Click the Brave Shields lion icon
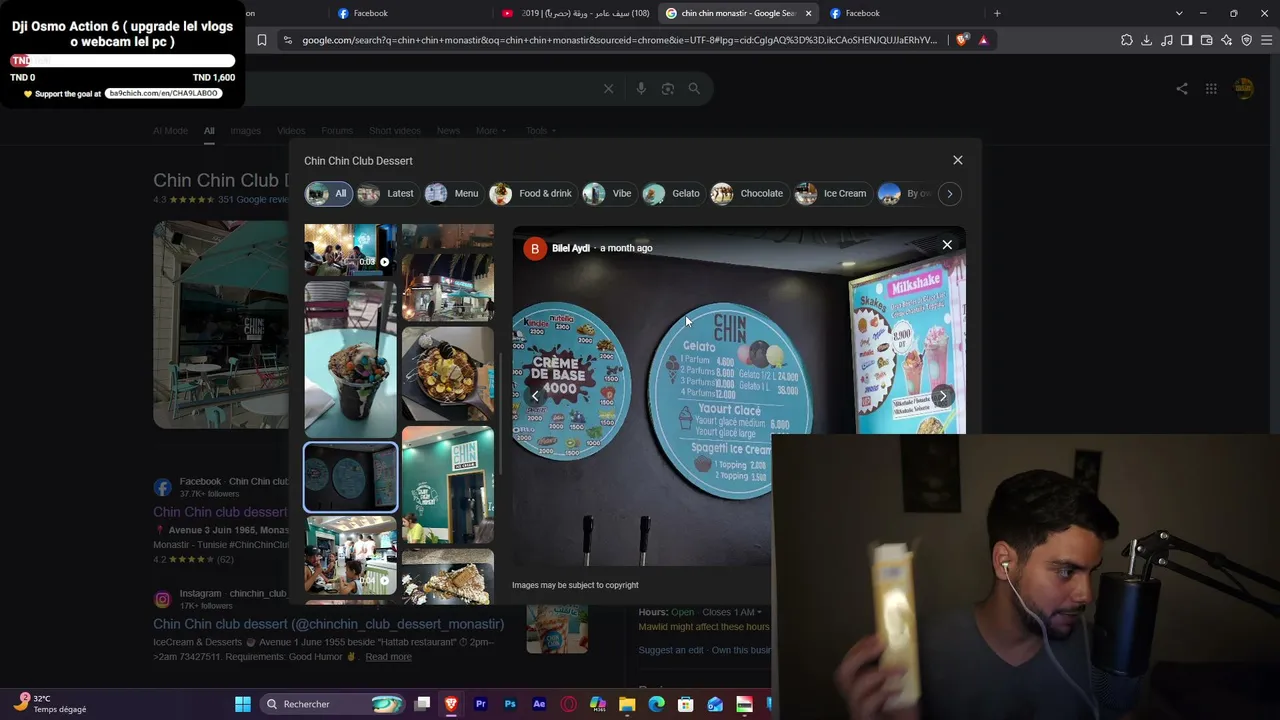The height and width of the screenshot is (720, 1280). (962, 40)
